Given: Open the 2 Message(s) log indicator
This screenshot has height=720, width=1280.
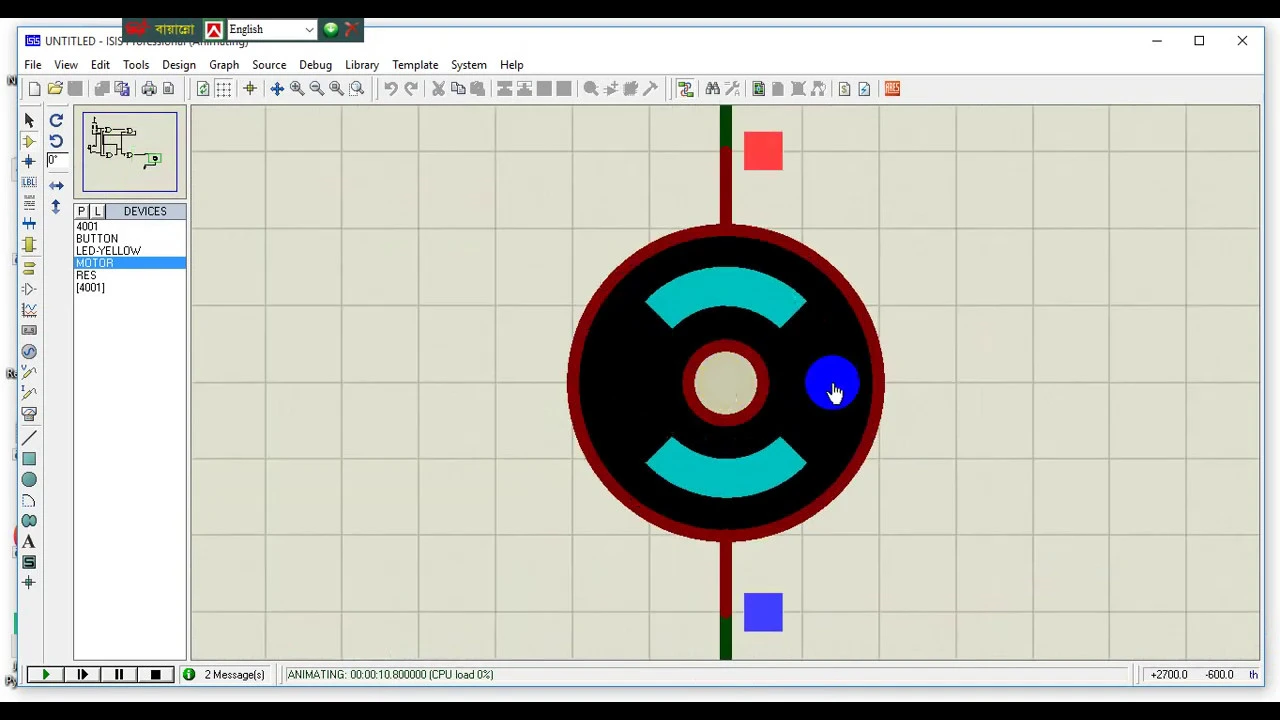Looking at the screenshot, I should coord(224,675).
